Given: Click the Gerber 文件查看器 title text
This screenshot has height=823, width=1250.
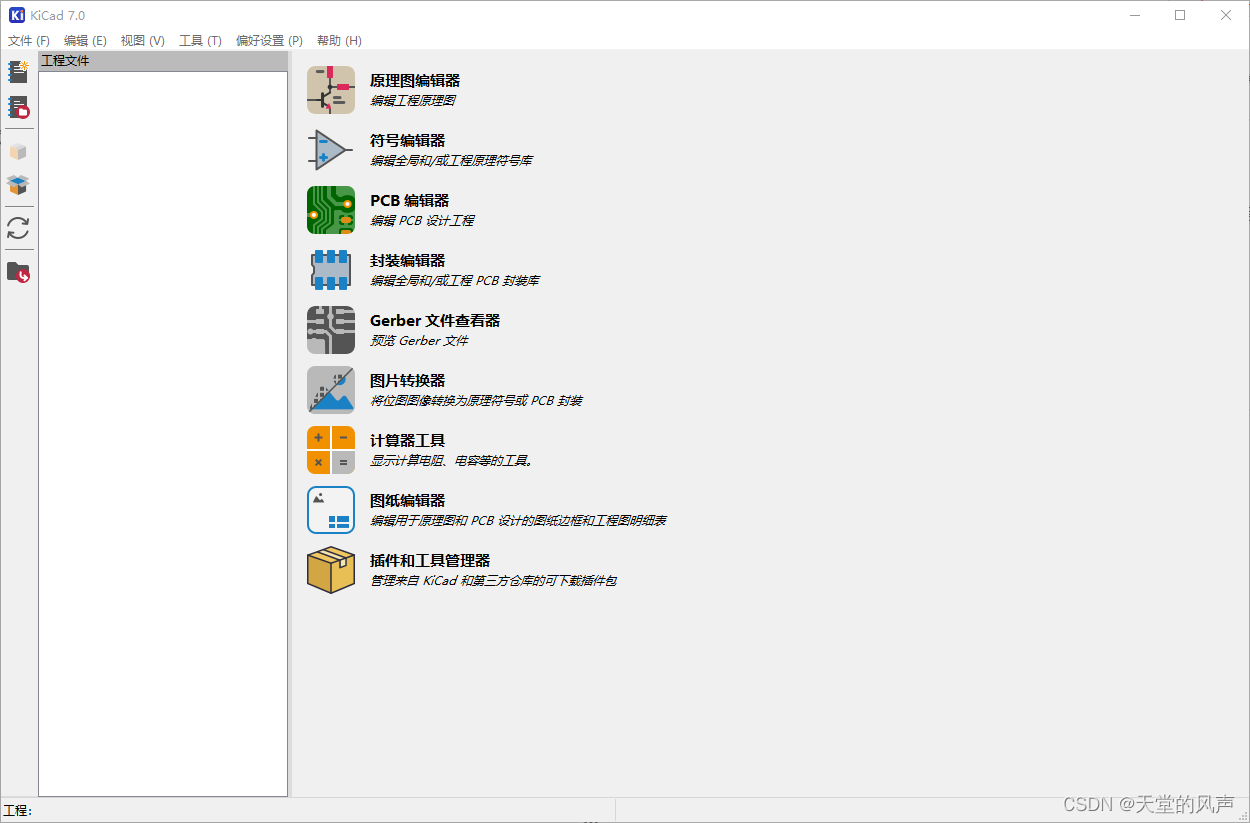Looking at the screenshot, I should click(x=435, y=321).
